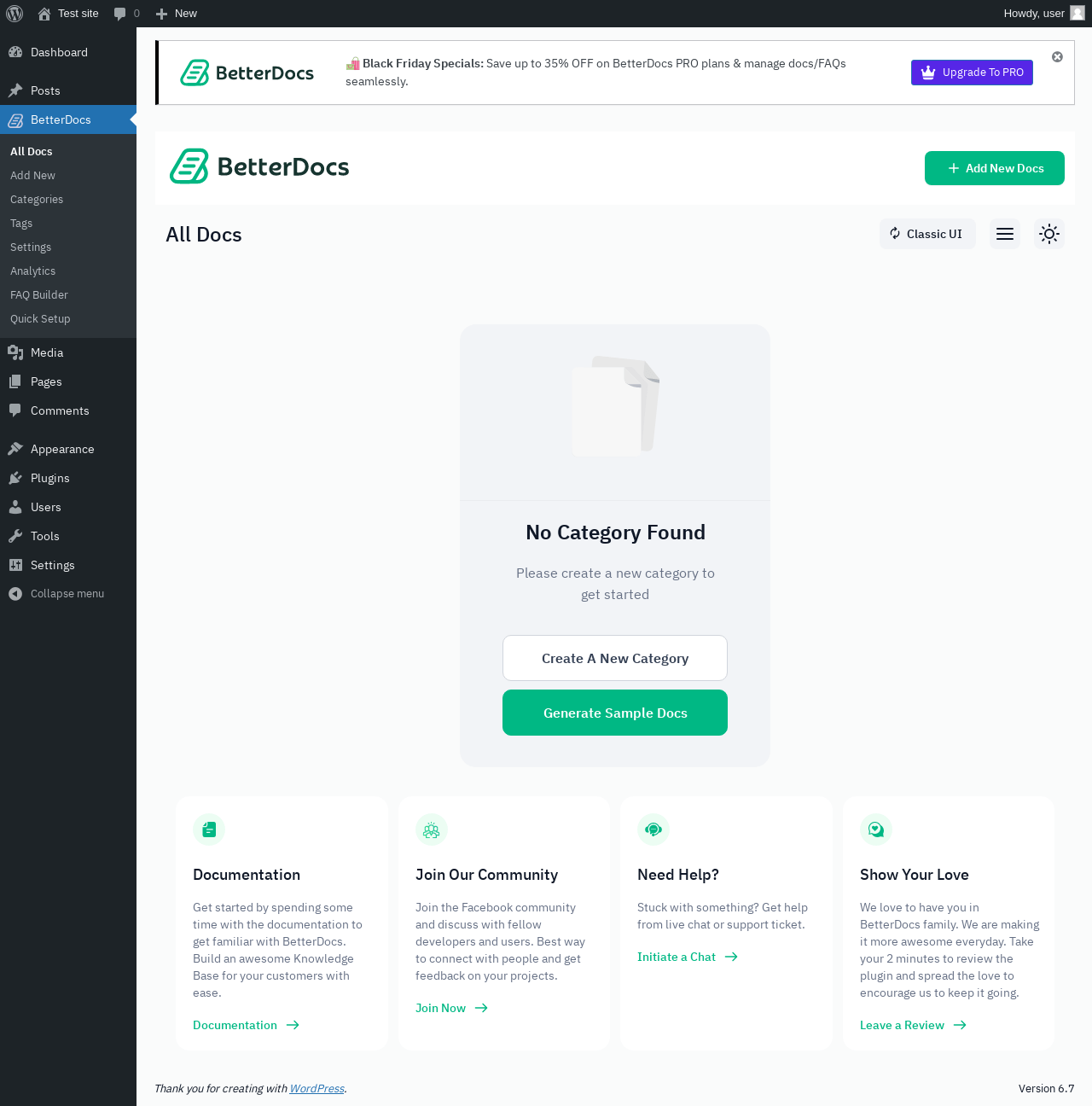Click BetterDocs logo in promo banner
Image resolution: width=1092 pixels, height=1106 pixels.
(x=247, y=73)
